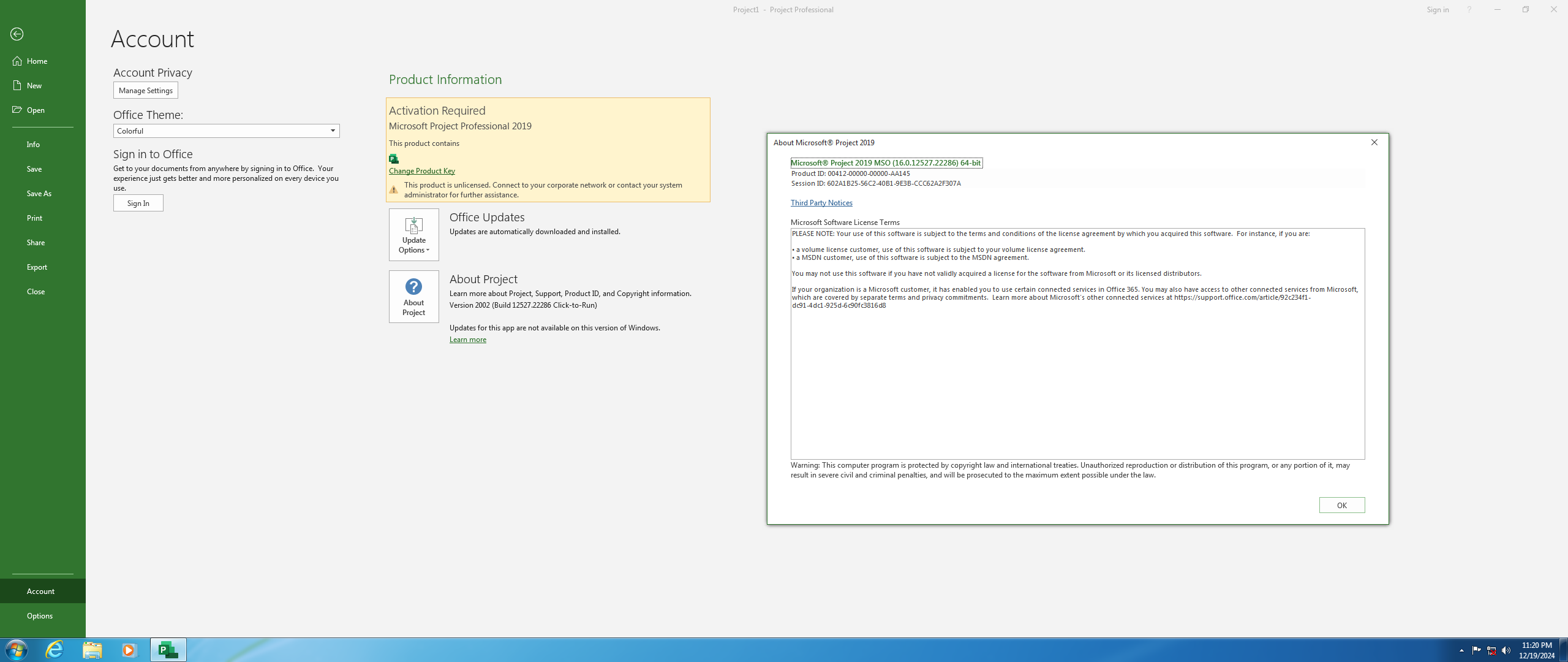Screen dimensions: 1568x662
Task: Click the Version 2002 build text
Action: point(523,305)
